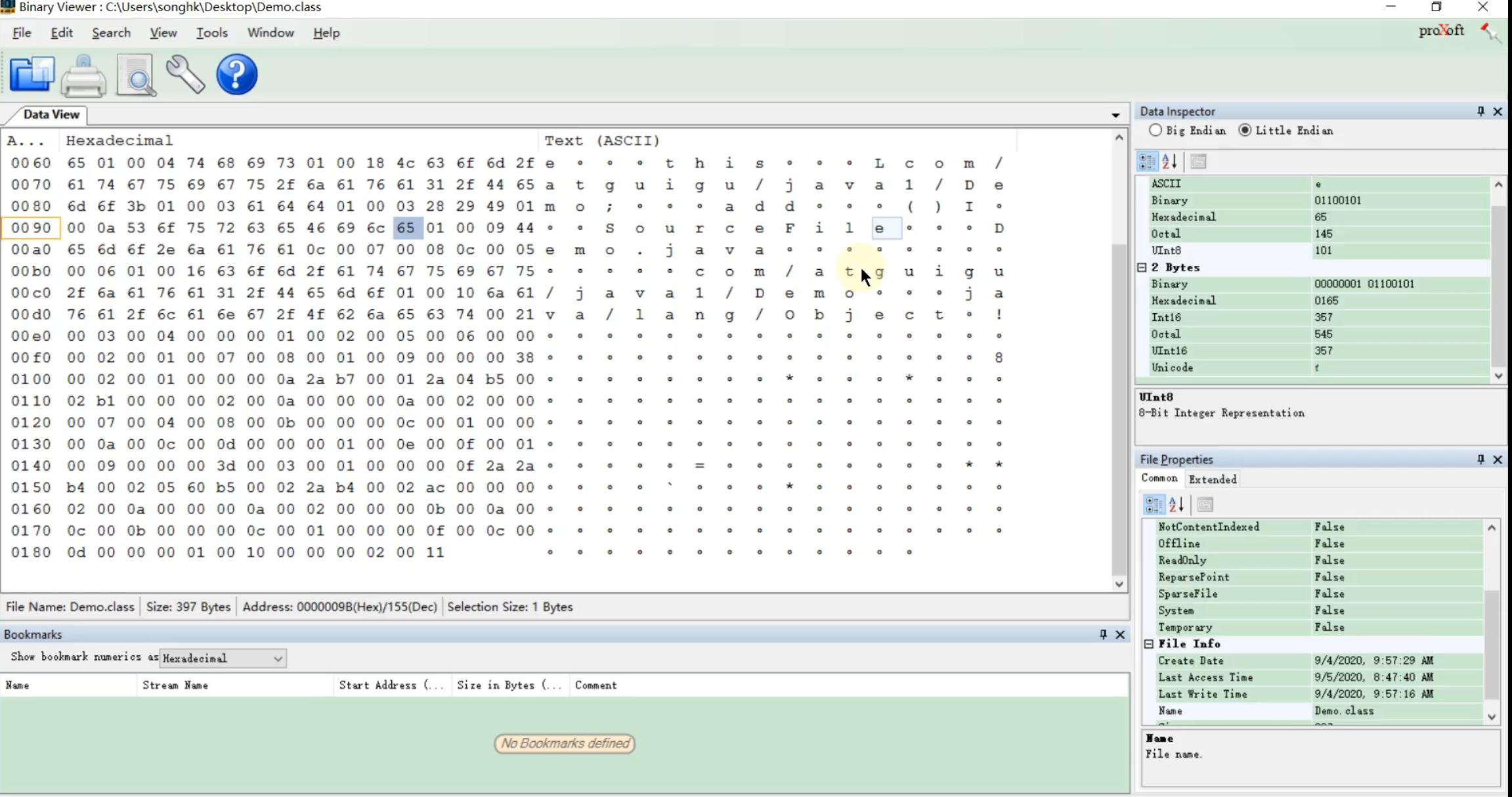1512x797 pixels.
Task: Switch to the Extended tab in File Properties
Action: point(1213,479)
